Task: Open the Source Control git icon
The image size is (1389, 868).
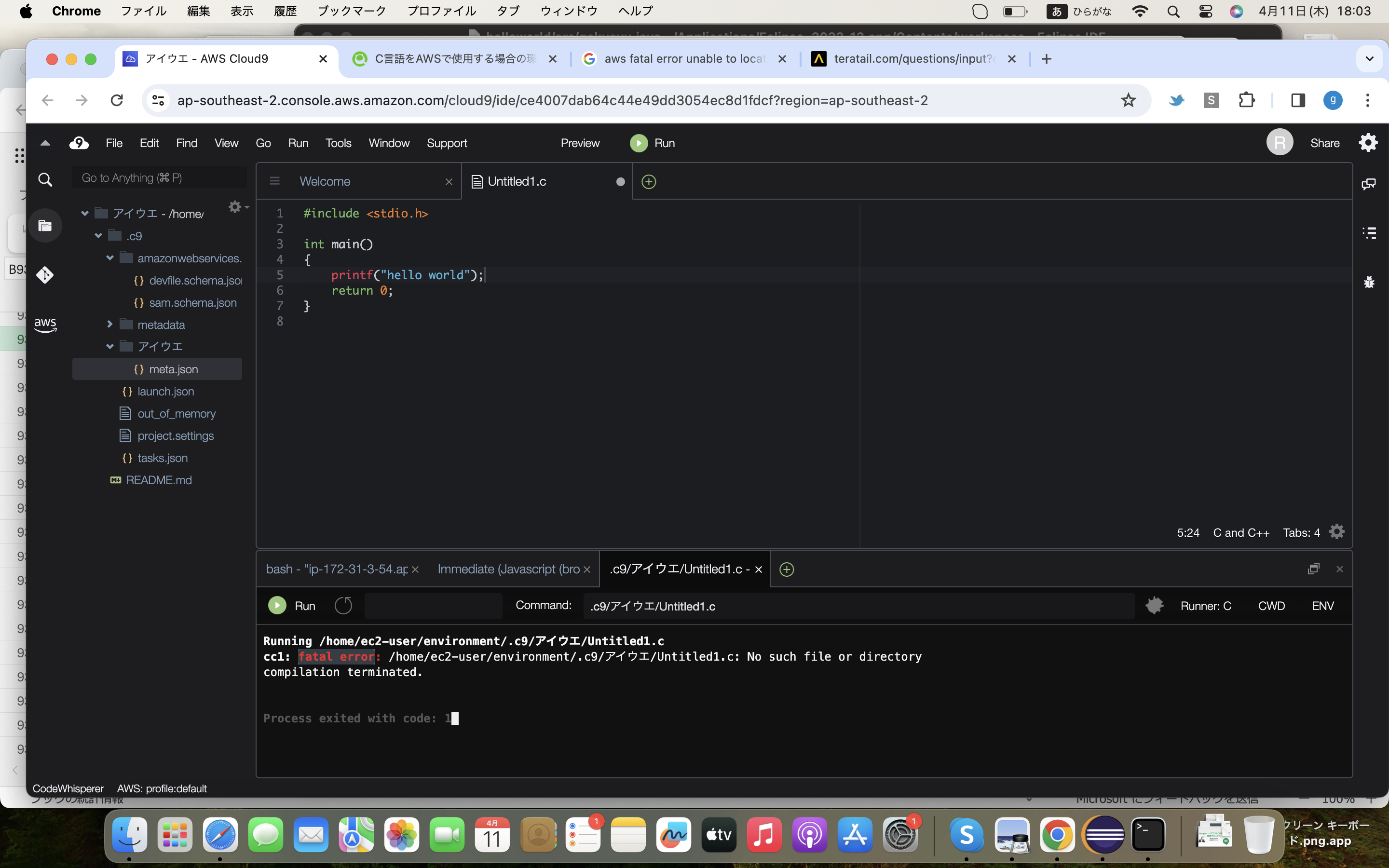Action: (45, 275)
